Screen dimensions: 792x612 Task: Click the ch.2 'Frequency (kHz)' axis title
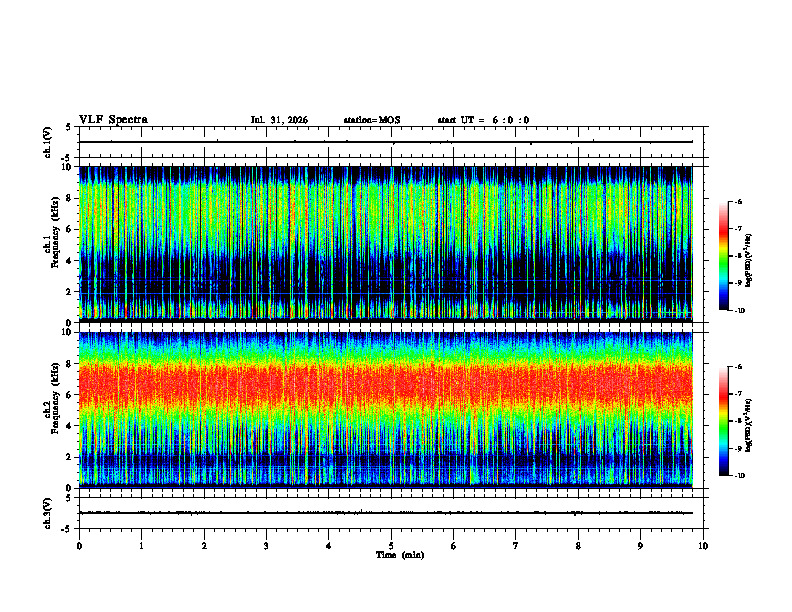pos(56,398)
